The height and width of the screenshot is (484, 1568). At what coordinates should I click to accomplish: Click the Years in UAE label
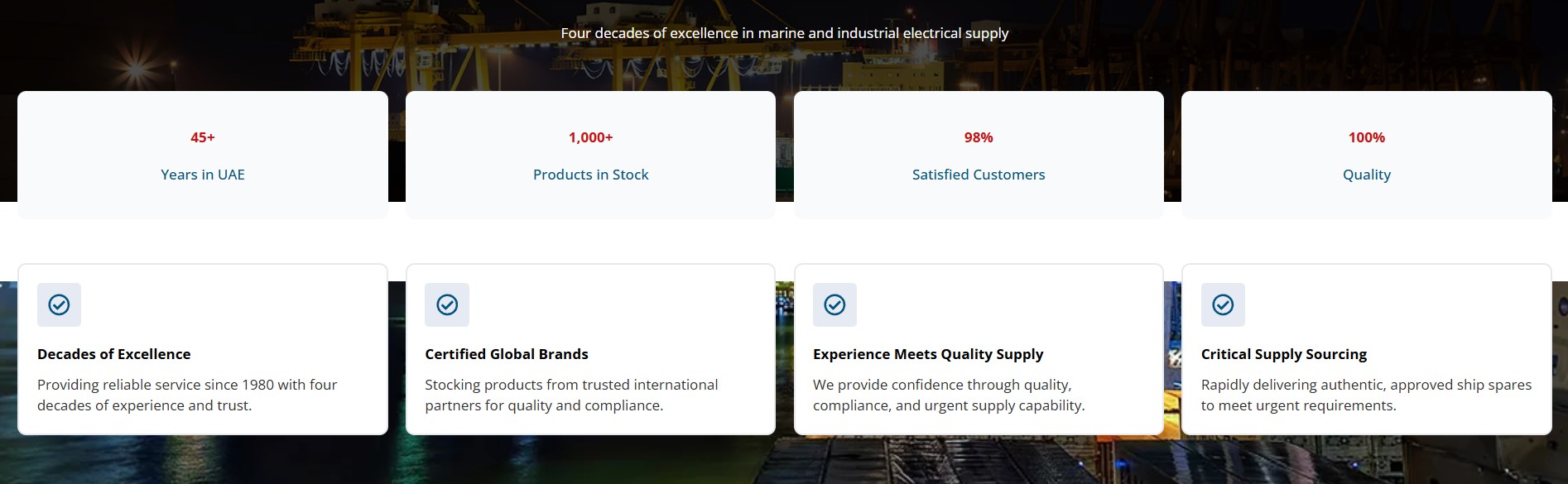203,175
